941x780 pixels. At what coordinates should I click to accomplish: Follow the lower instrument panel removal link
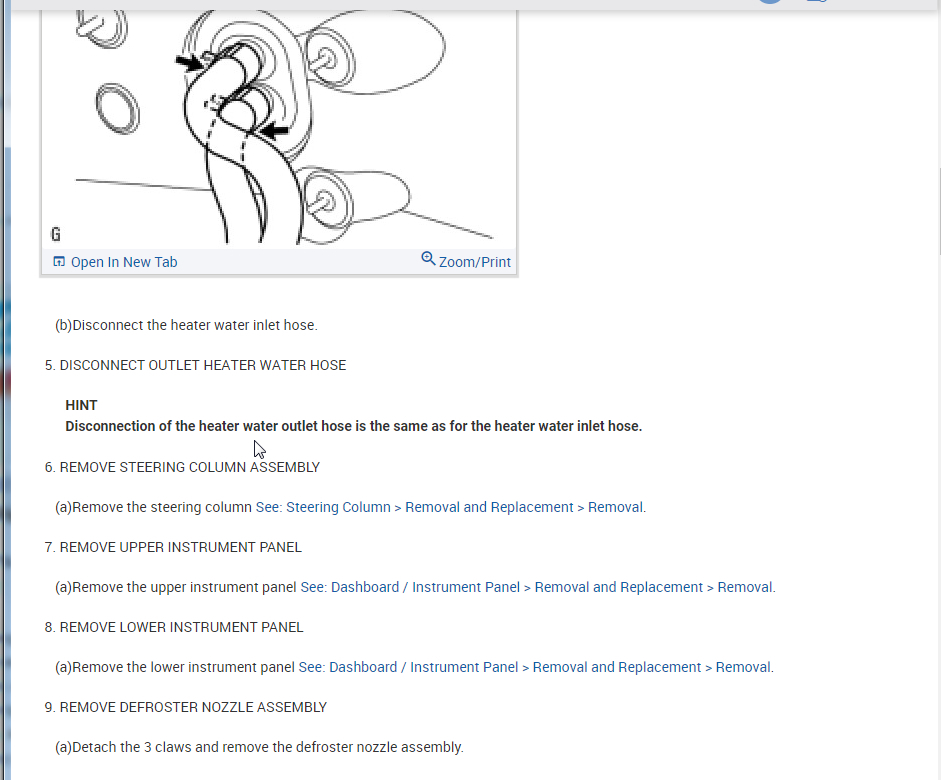click(x=535, y=667)
